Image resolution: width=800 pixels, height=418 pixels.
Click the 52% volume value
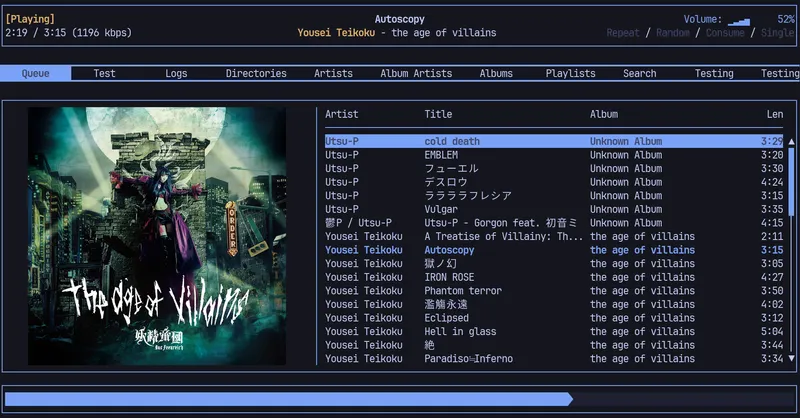tap(786, 19)
